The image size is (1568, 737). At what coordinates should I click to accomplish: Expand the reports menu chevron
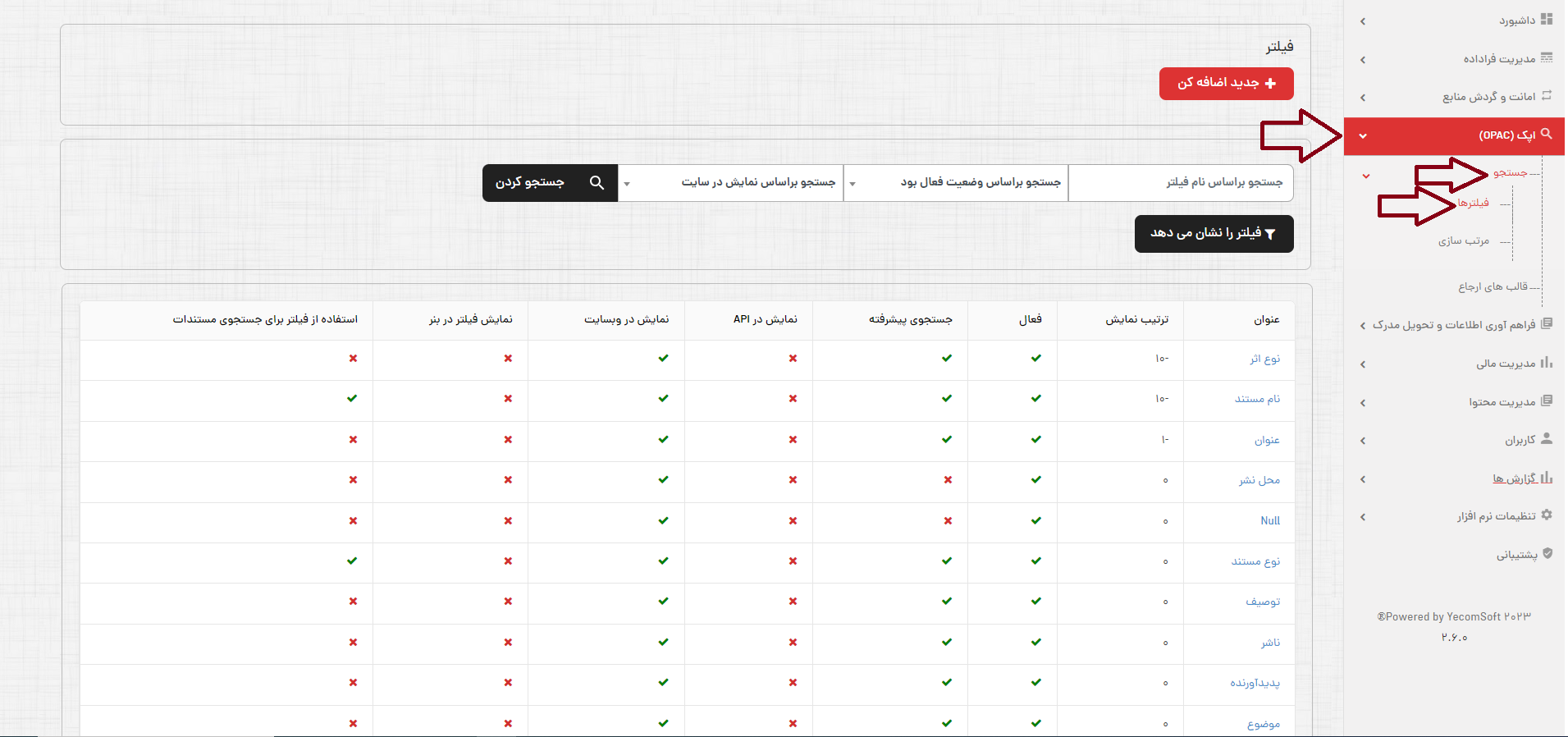pos(1363,479)
